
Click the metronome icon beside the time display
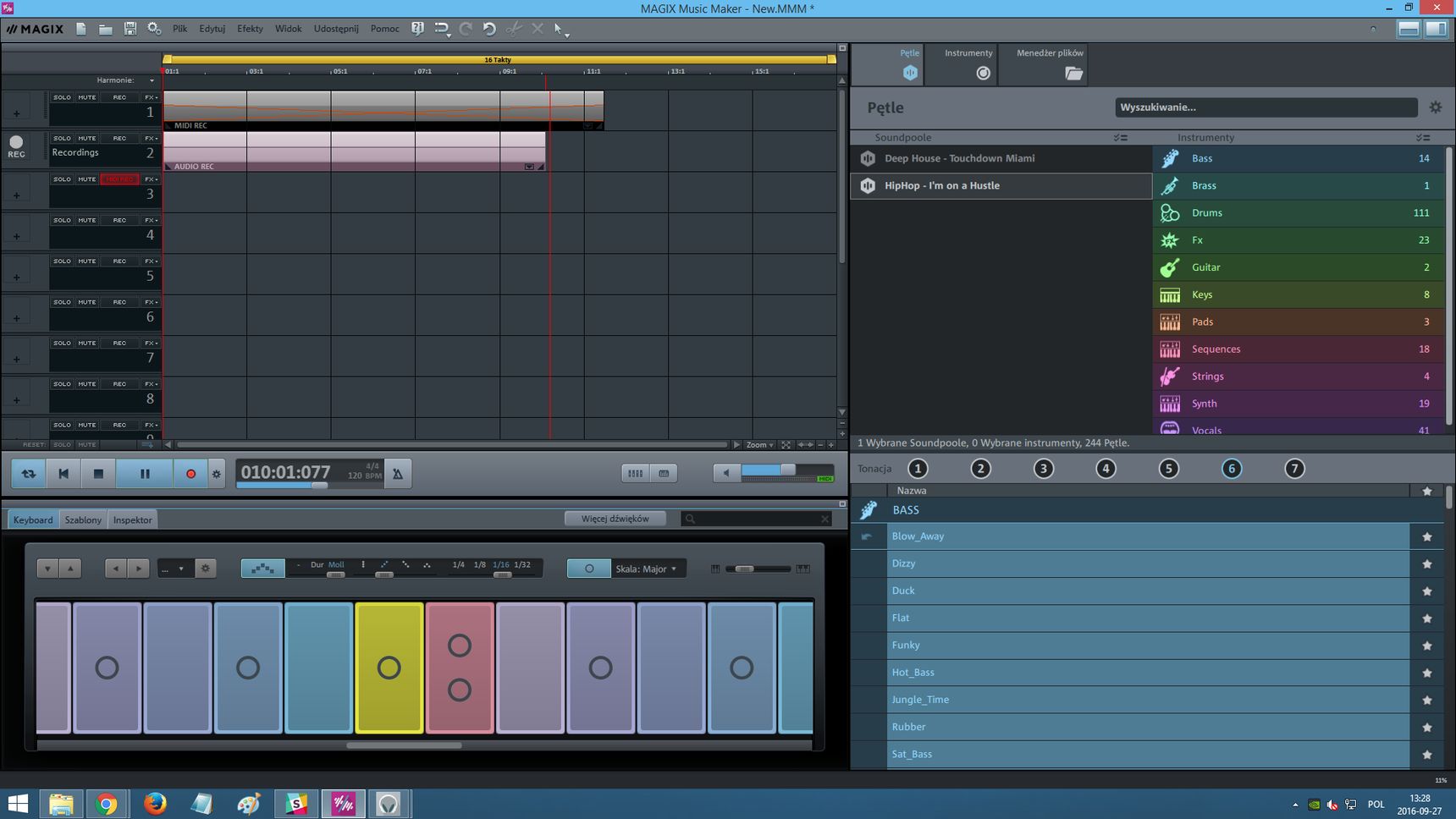397,474
